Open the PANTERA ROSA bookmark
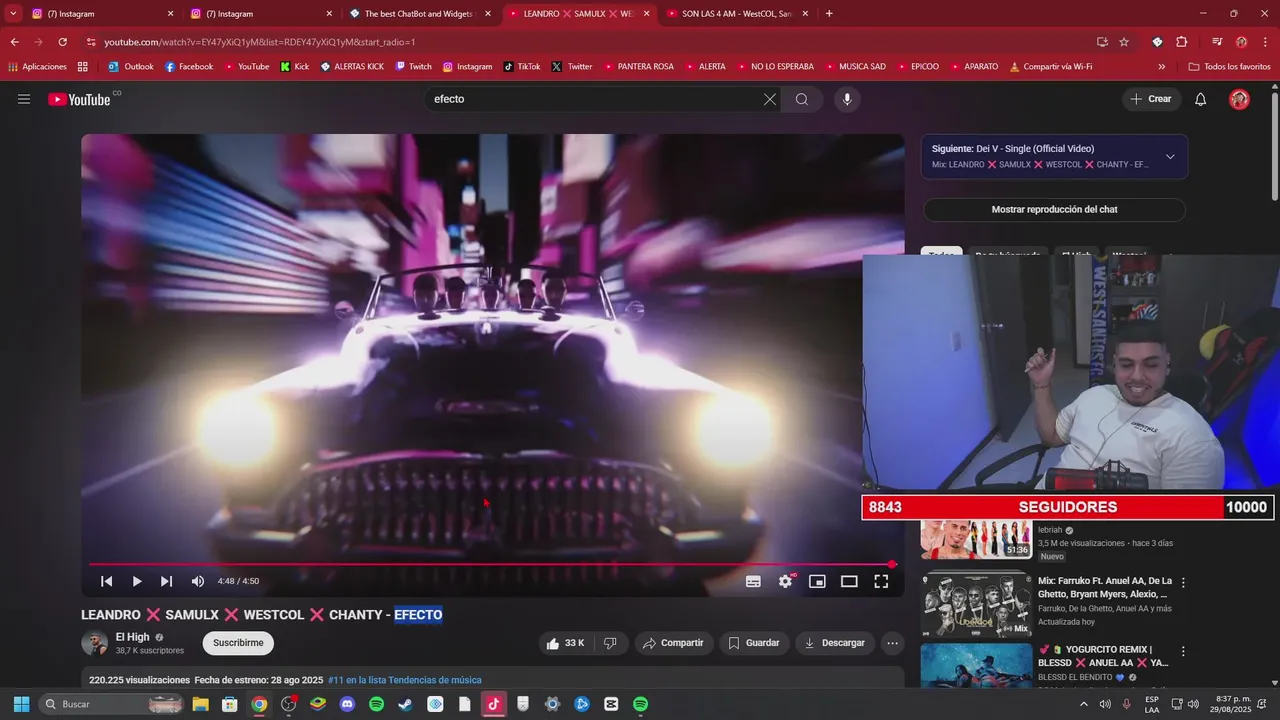Screen dimensions: 1280x720 638,67
